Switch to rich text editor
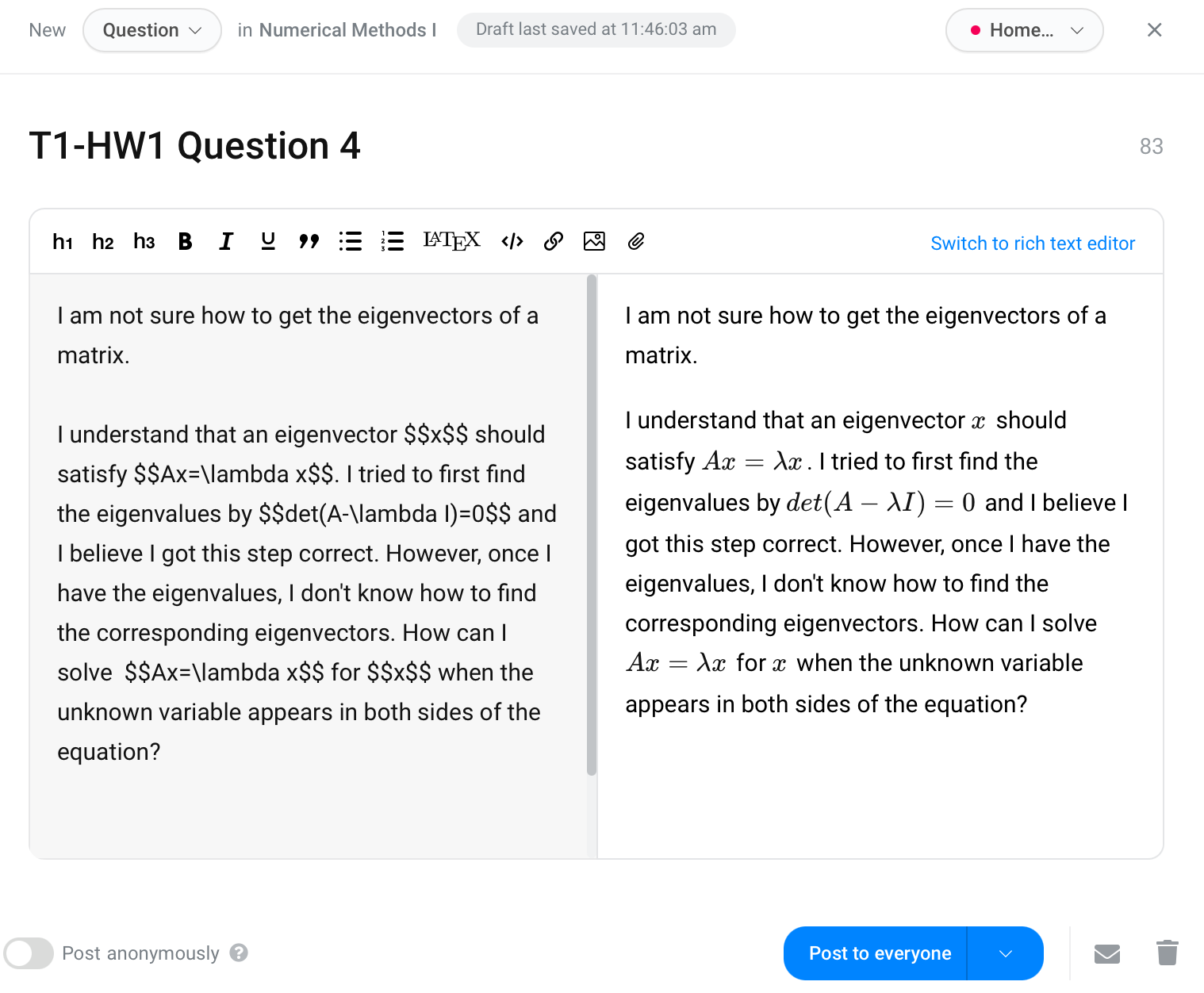 pos(1033,243)
